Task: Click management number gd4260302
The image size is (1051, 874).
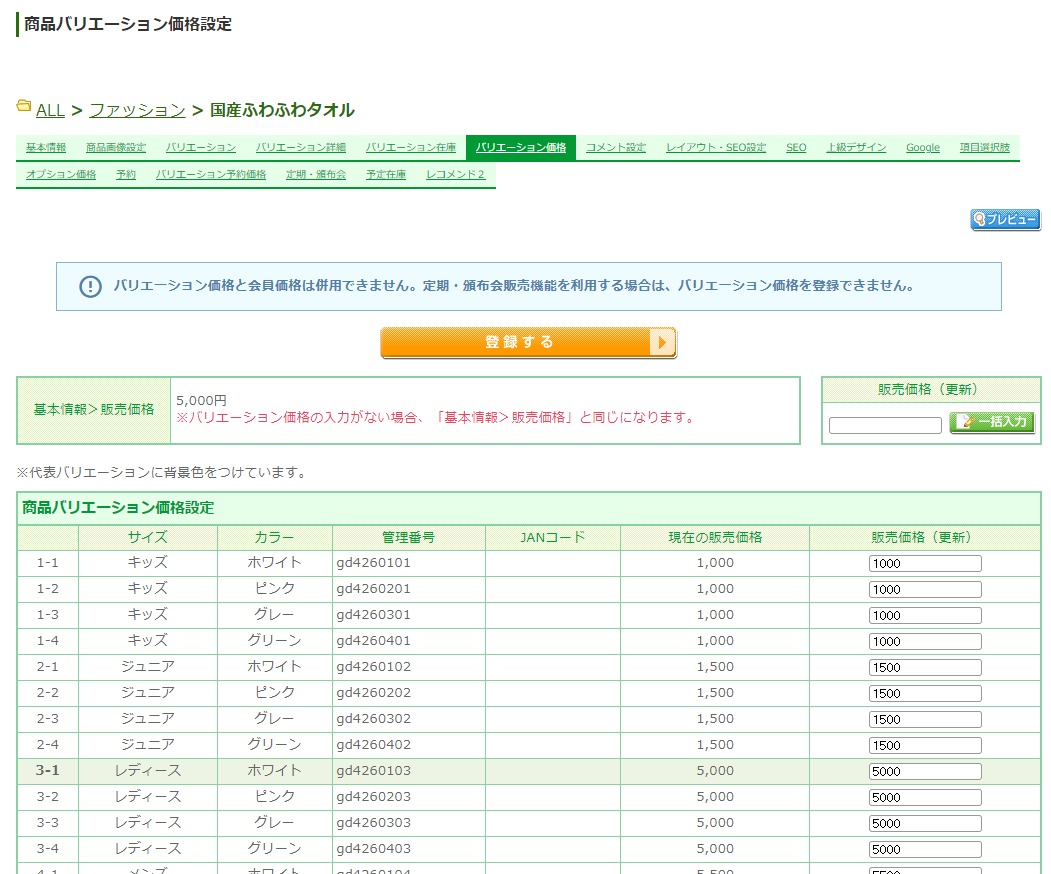Action: pos(373,719)
